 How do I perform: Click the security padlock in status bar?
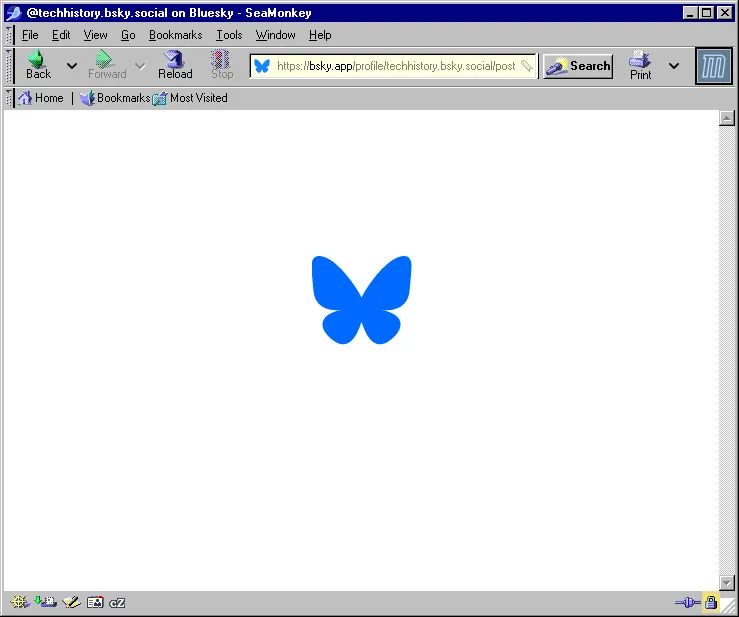tap(711, 602)
